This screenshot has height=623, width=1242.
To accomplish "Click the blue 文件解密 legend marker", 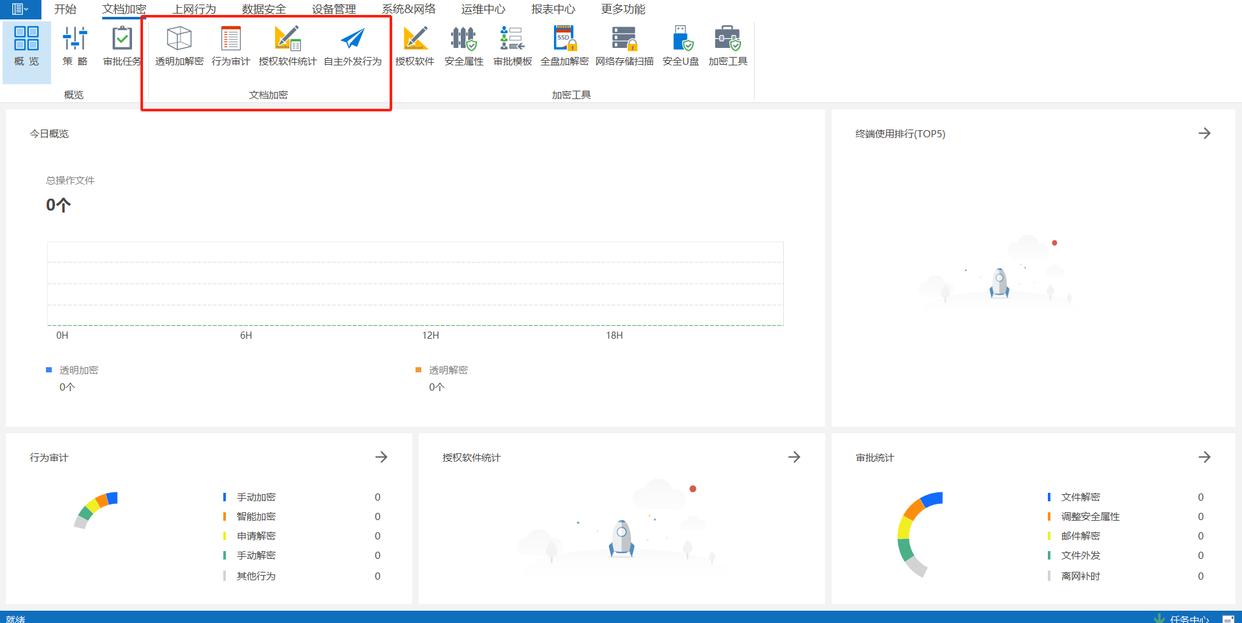I will pyautogui.click(x=1049, y=497).
